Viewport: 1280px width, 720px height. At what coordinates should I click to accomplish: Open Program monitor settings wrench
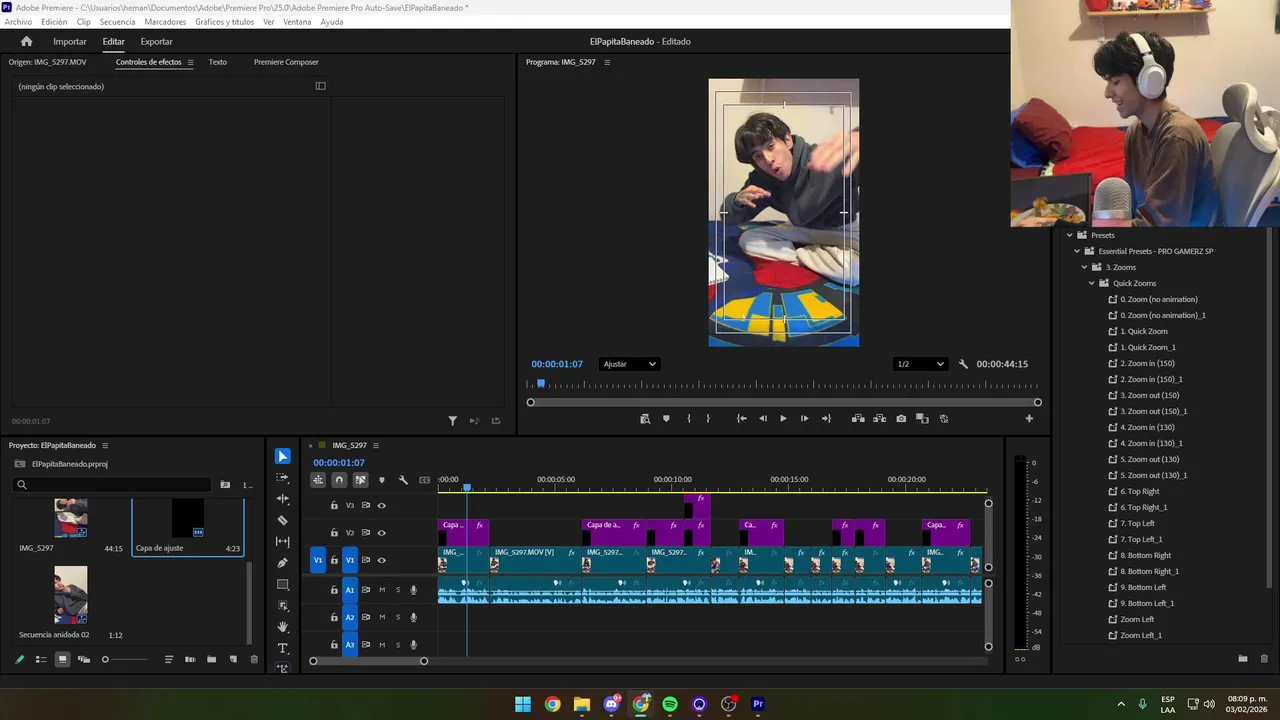point(963,364)
